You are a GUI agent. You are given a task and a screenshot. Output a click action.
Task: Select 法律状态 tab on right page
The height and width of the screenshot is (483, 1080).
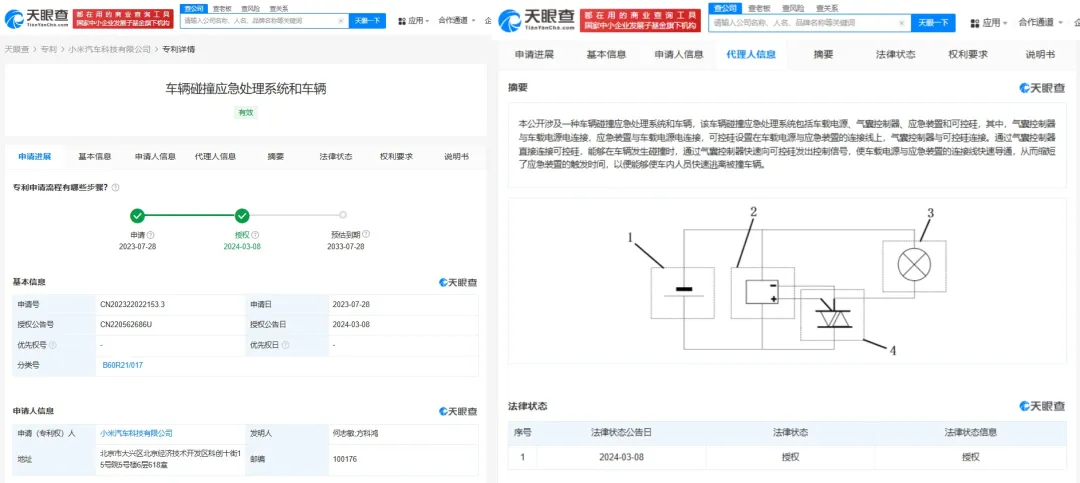click(895, 54)
